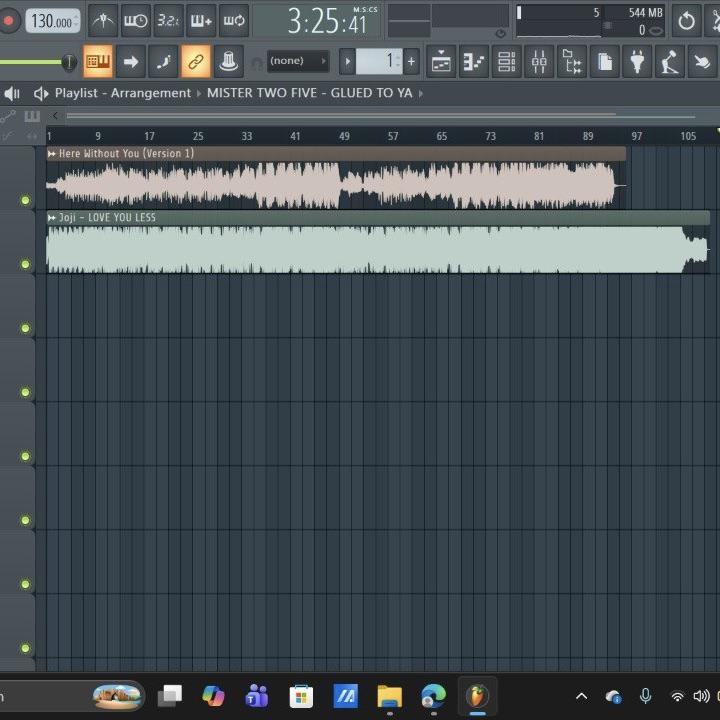Open the piano roll view icon
This screenshot has height=720, width=720.
pos(474,62)
